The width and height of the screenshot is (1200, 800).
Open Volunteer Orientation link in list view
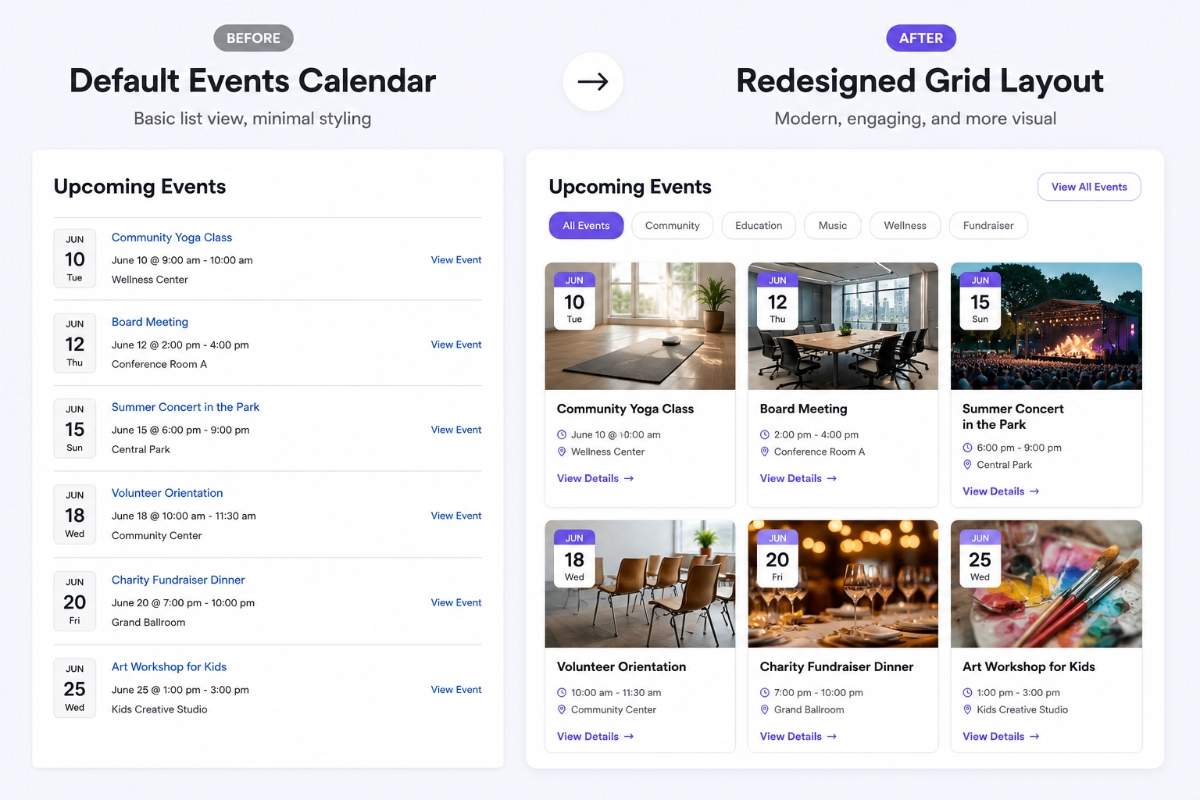[167, 493]
